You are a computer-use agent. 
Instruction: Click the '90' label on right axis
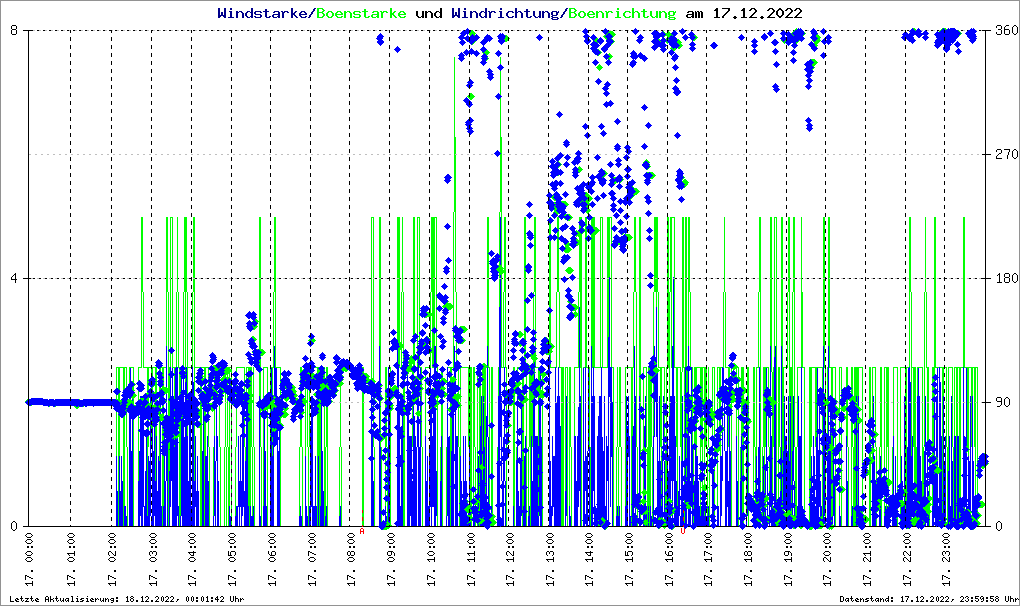[1003, 402]
